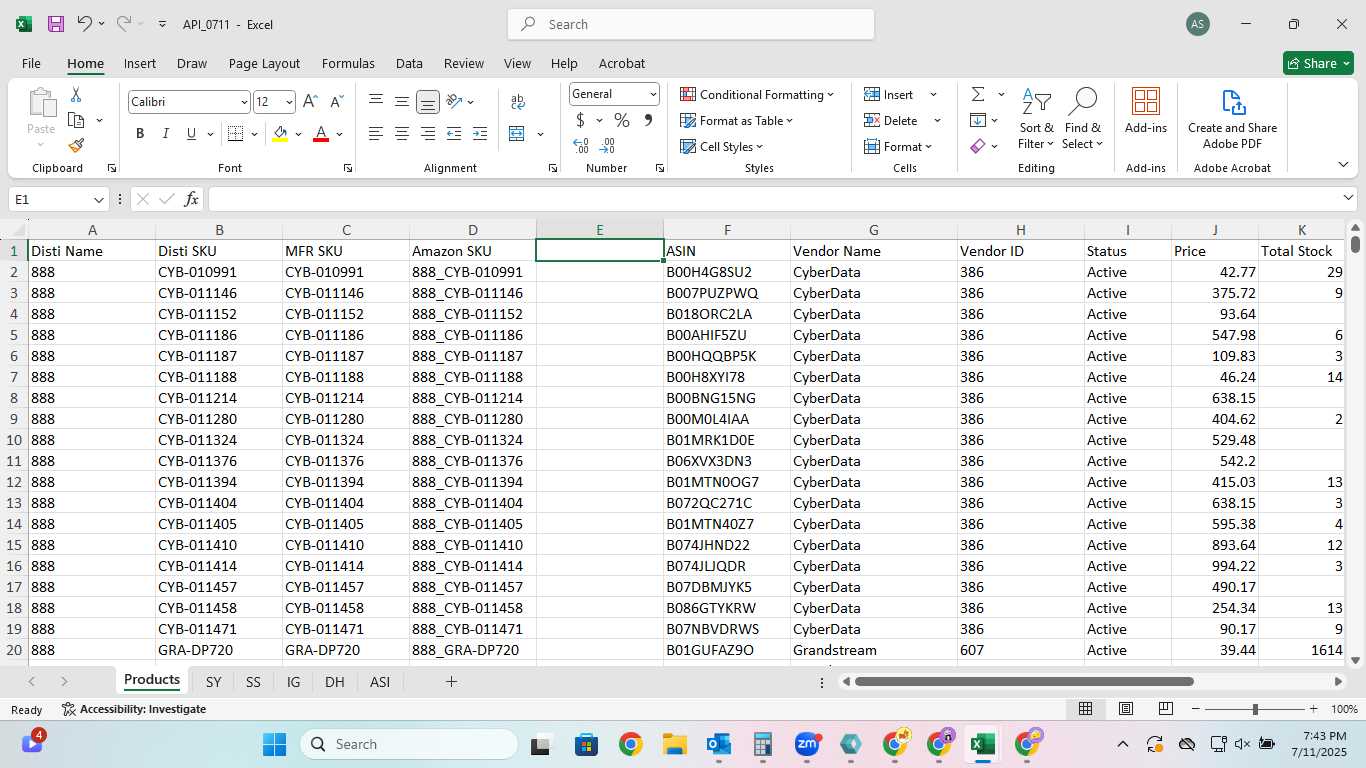Switch to the Page Layout tab

[x=264, y=63]
